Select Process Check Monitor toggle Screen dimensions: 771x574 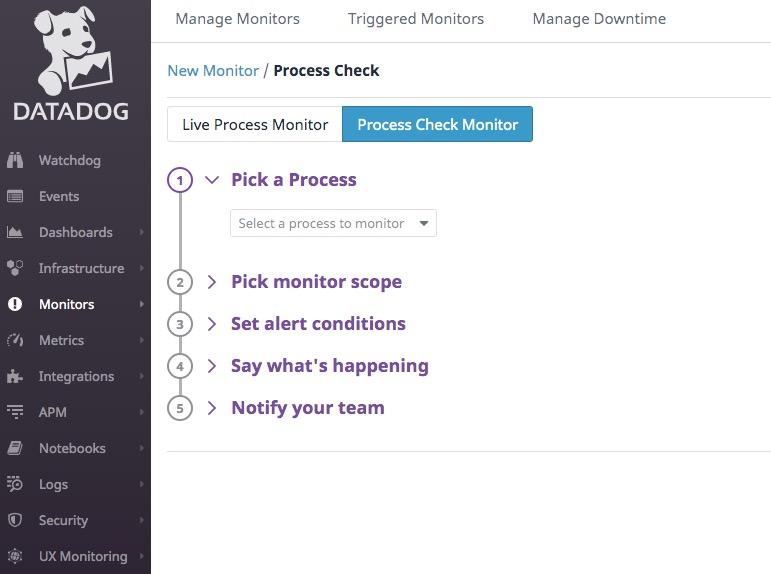pyautogui.click(x=437, y=125)
